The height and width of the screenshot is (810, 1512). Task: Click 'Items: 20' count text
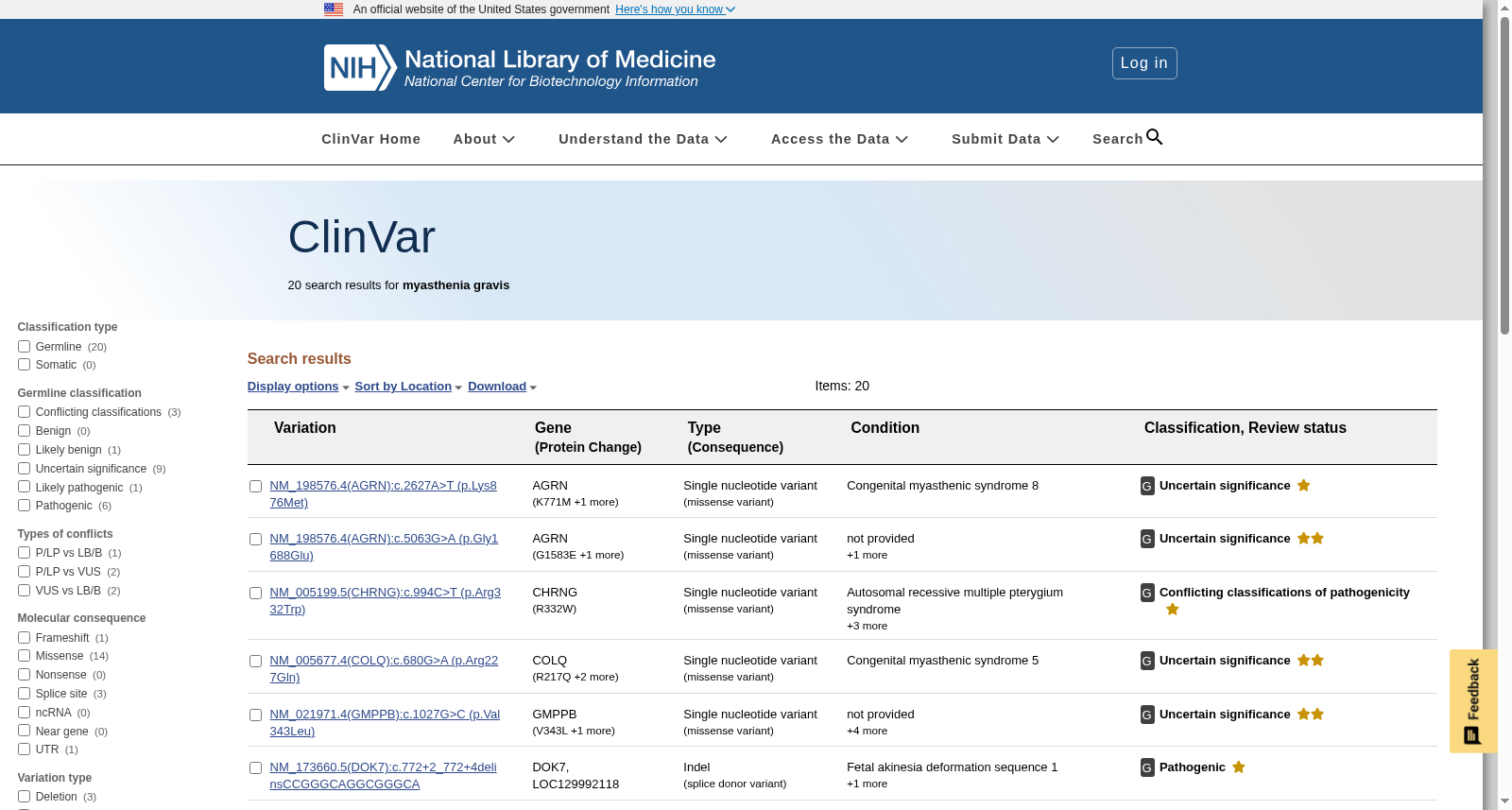(x=842, y=386)
